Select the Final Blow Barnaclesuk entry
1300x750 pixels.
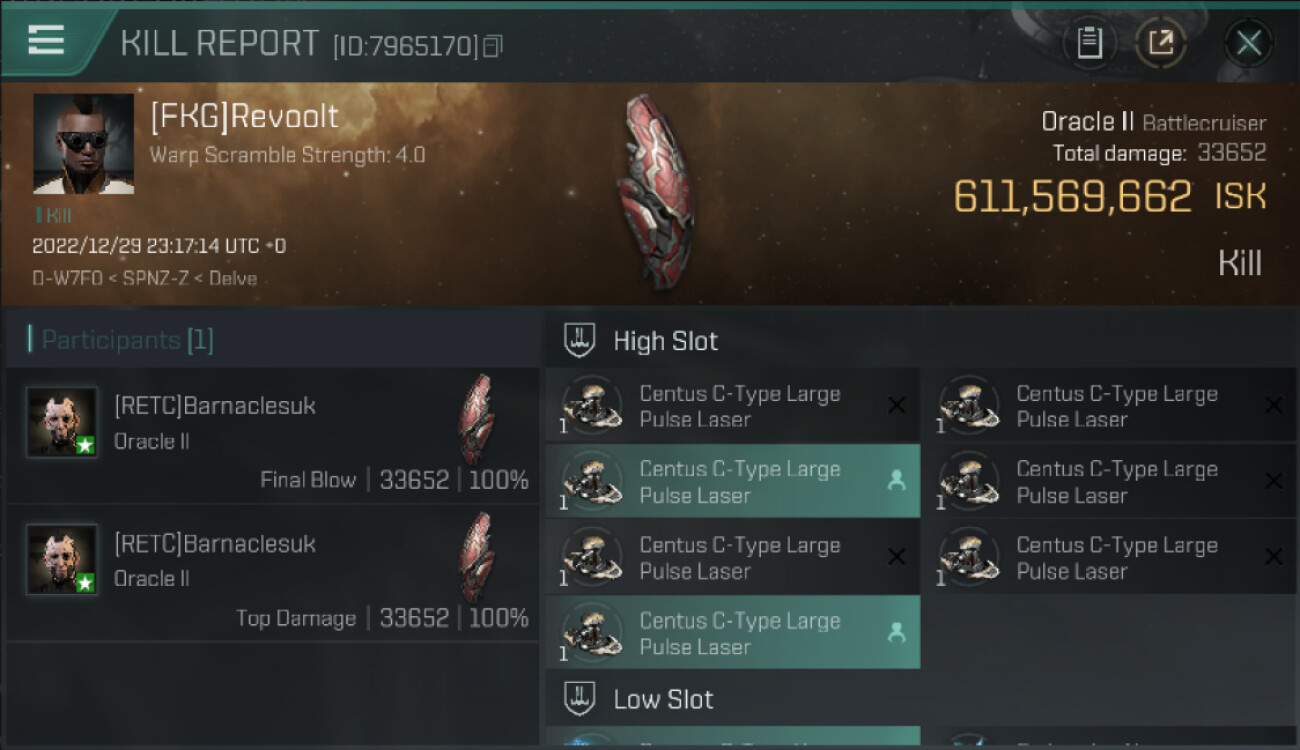(272, 436)
